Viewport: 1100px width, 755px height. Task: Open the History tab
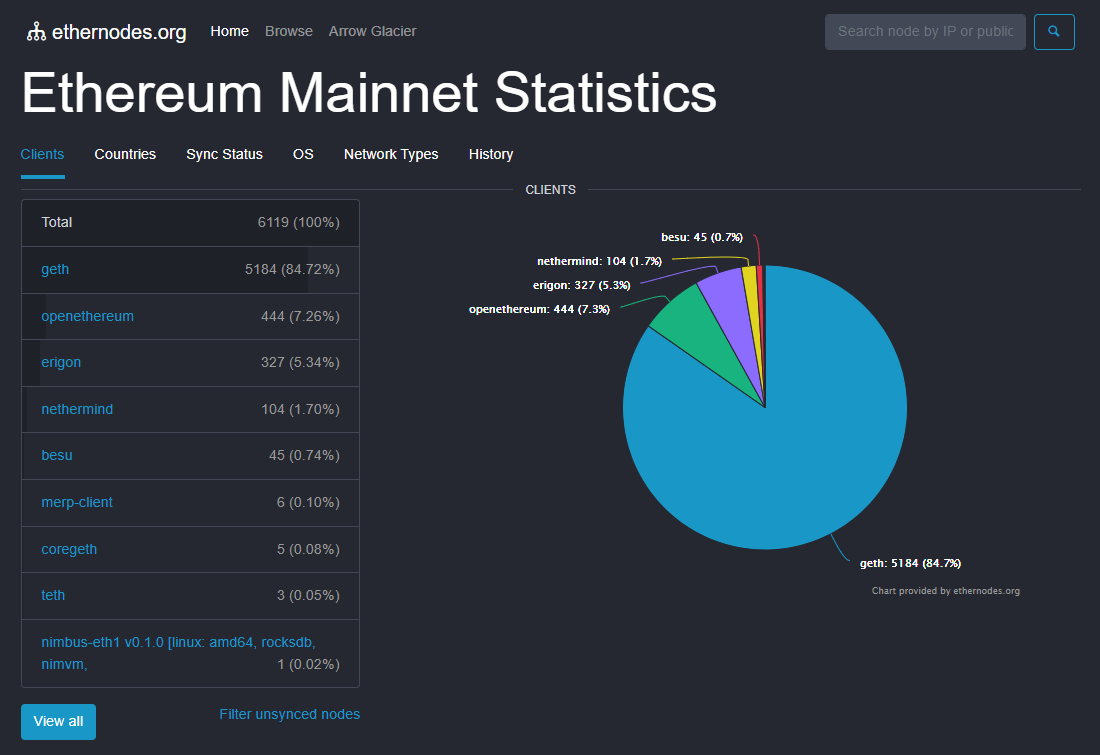491,154
